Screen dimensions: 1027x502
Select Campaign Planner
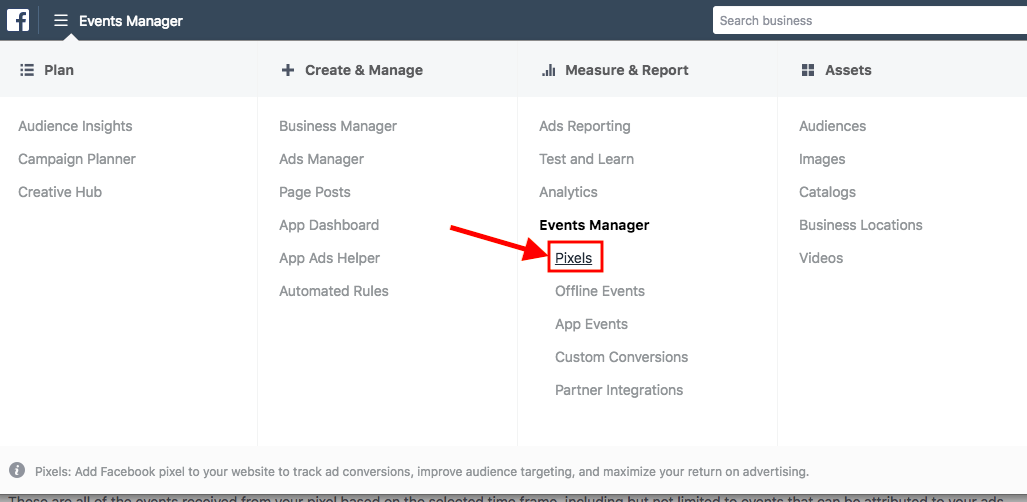(77, 159)
